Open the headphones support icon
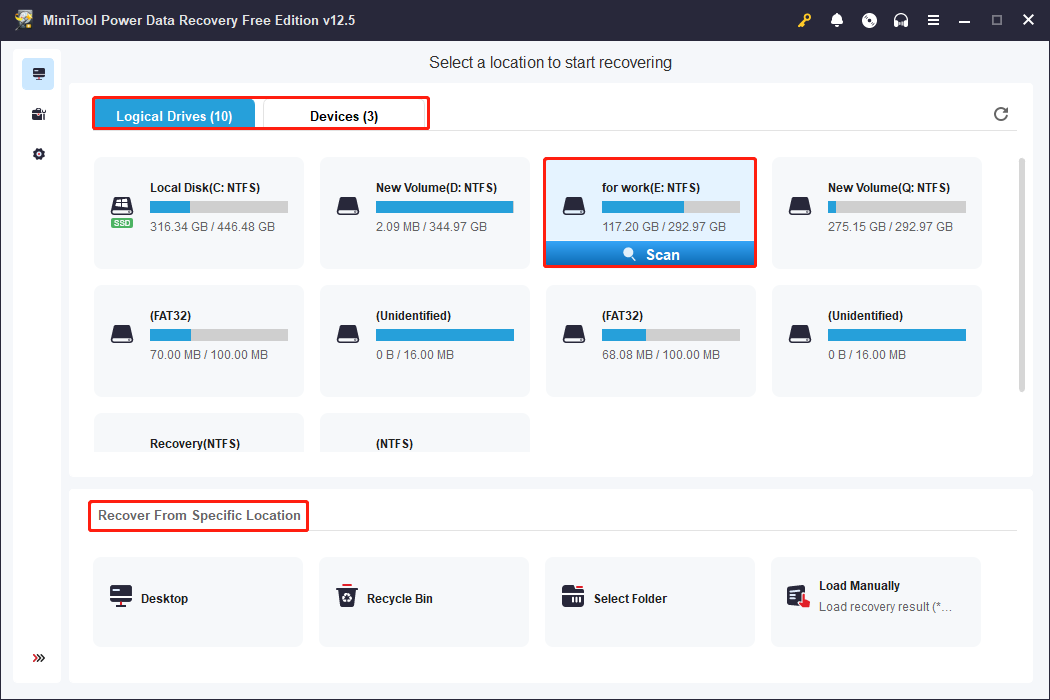This screenshot has width=1050, height=700. point(901,20)
